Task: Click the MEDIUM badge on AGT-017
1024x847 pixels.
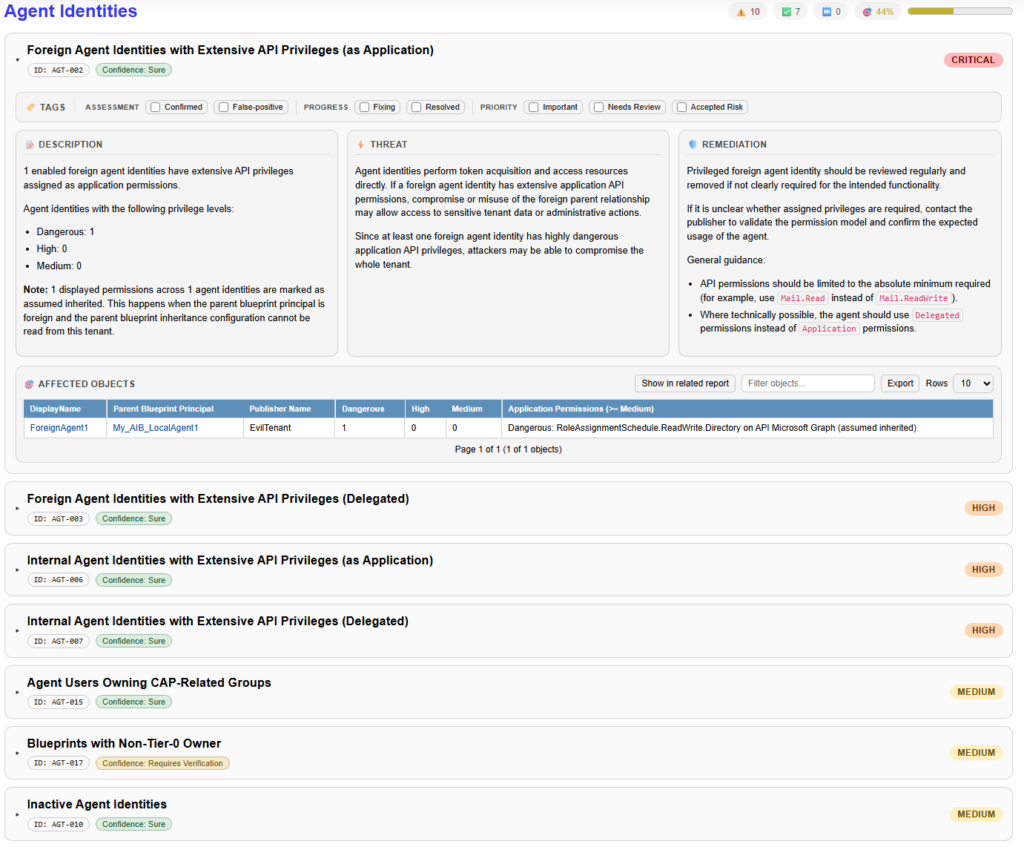Action: (x=976, y=752)
